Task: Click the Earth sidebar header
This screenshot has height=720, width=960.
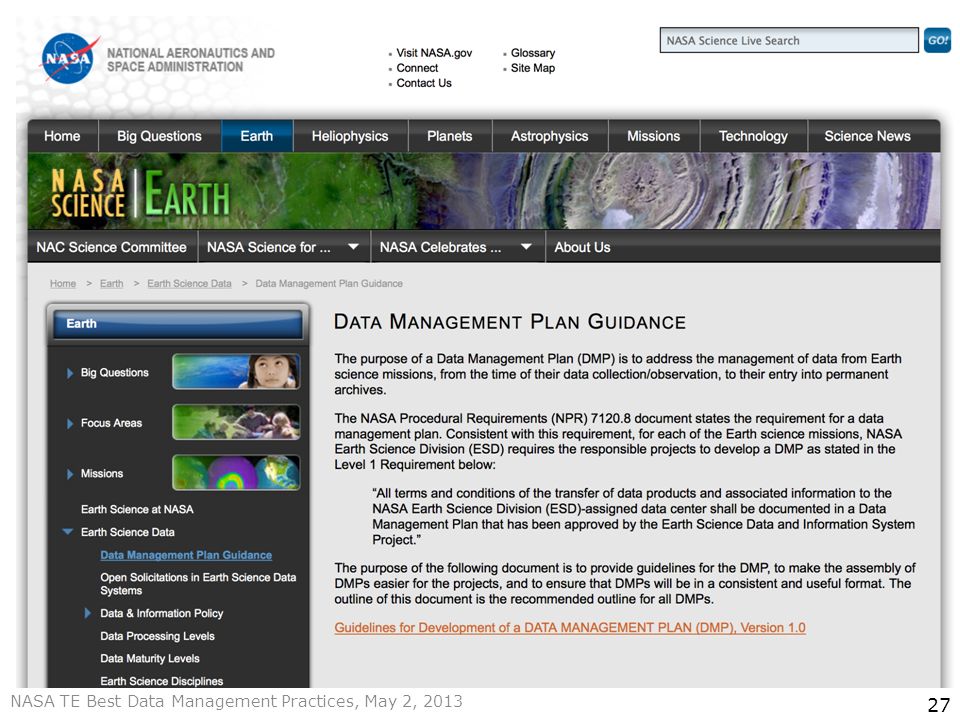Action: tap(178, 324)
